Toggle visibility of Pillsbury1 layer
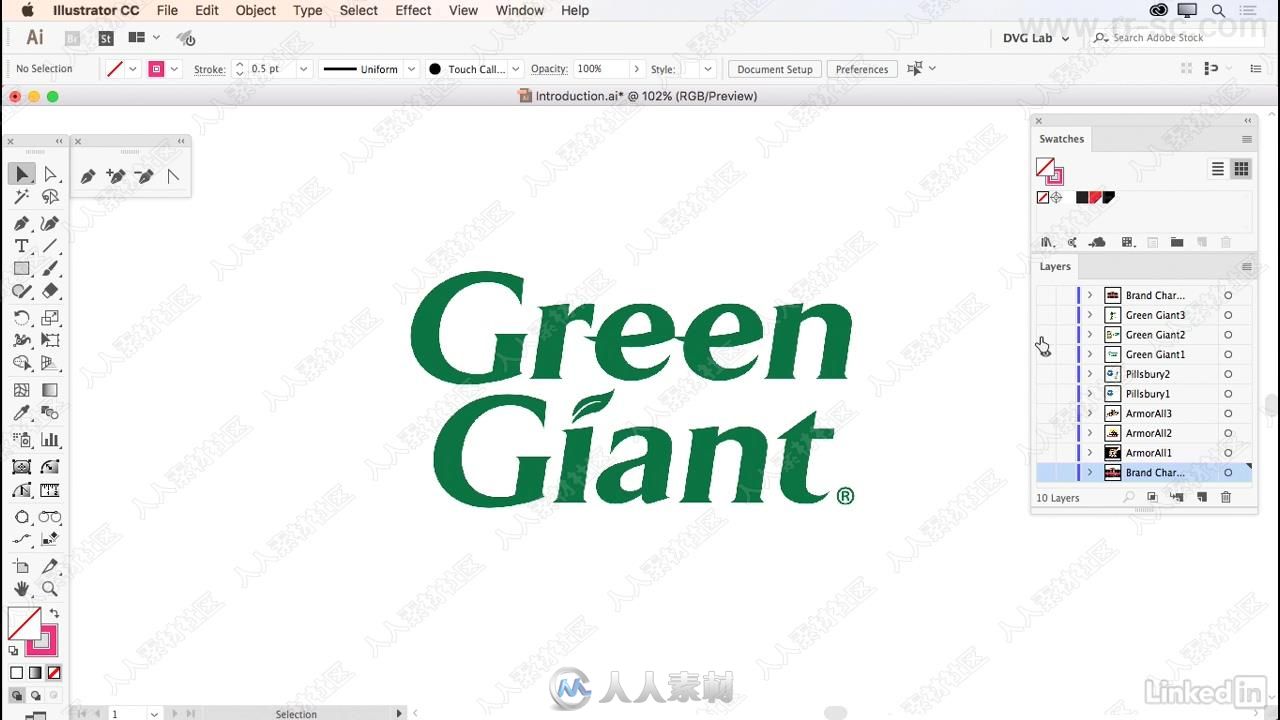The width and height of the screenshot is (1280, 720). [1044, 394]
